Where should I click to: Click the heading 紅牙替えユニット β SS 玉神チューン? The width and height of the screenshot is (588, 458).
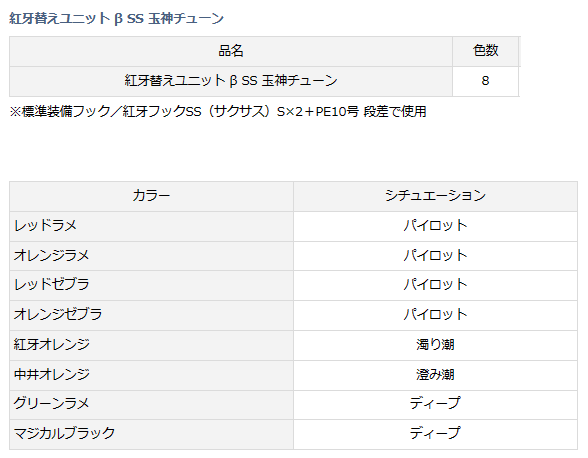pyautogui.click(x=116, y=18)
